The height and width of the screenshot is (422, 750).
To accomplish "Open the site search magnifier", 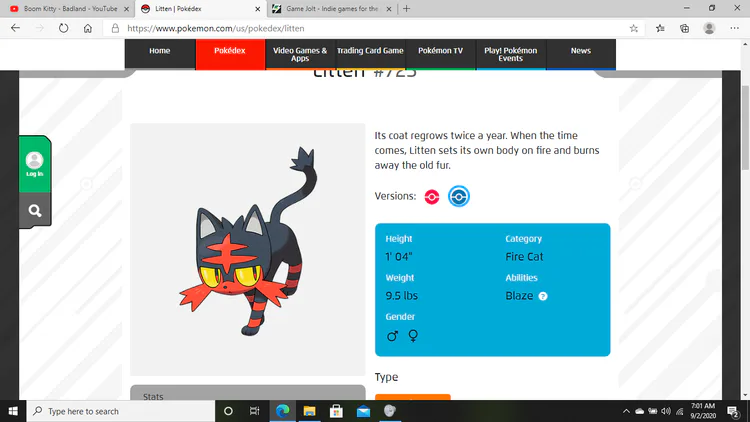I will pyautogui.click(x=34, y=211).
